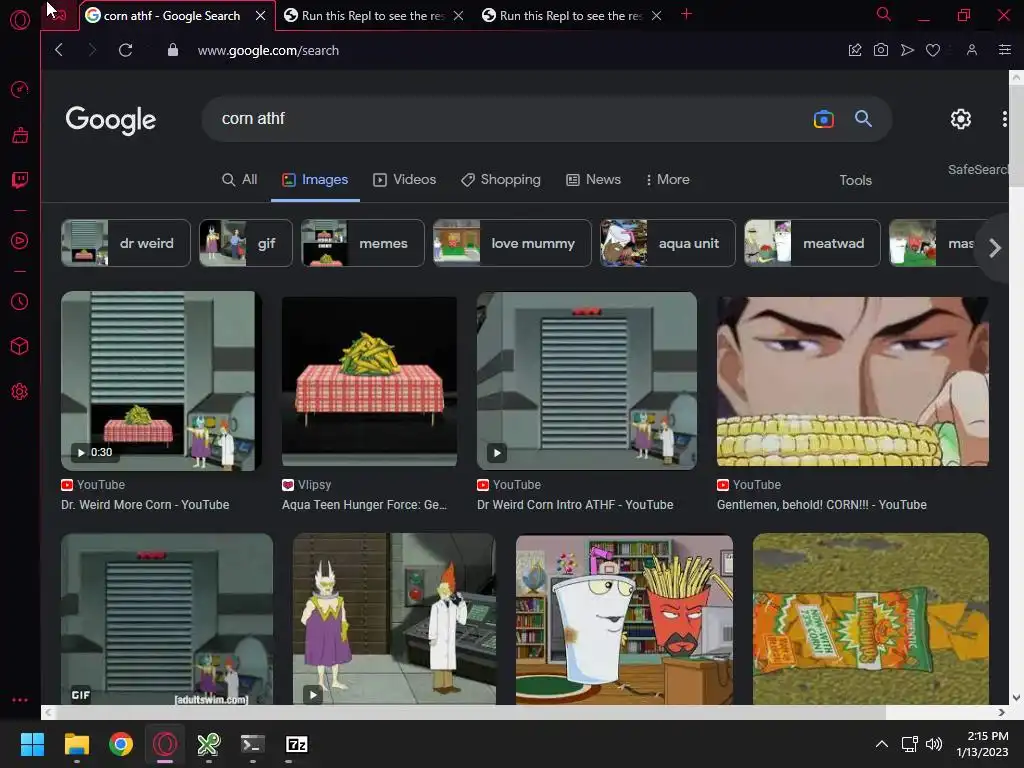Open Gentlemen, behold! CORN!!! thumbnail
This screenshot has height=768, width=1024.
[x=853, y=381]
